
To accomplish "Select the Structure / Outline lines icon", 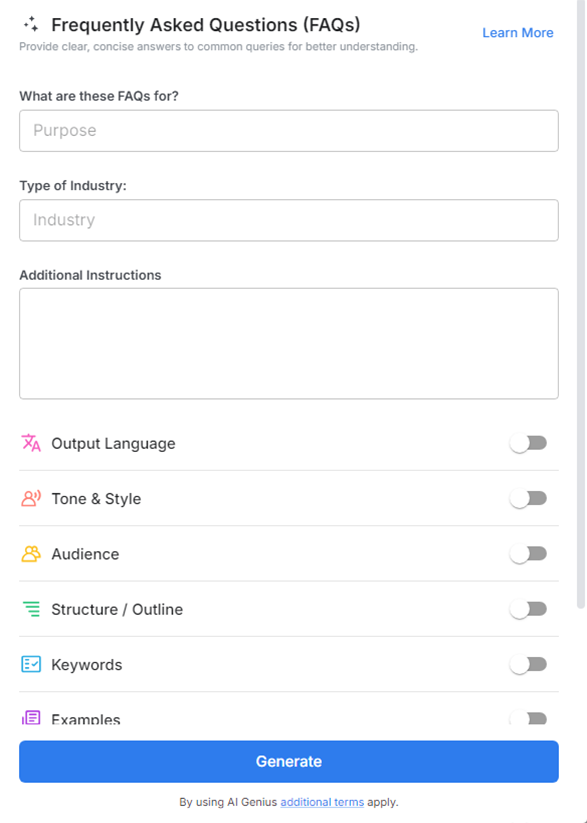I will 29,608.
